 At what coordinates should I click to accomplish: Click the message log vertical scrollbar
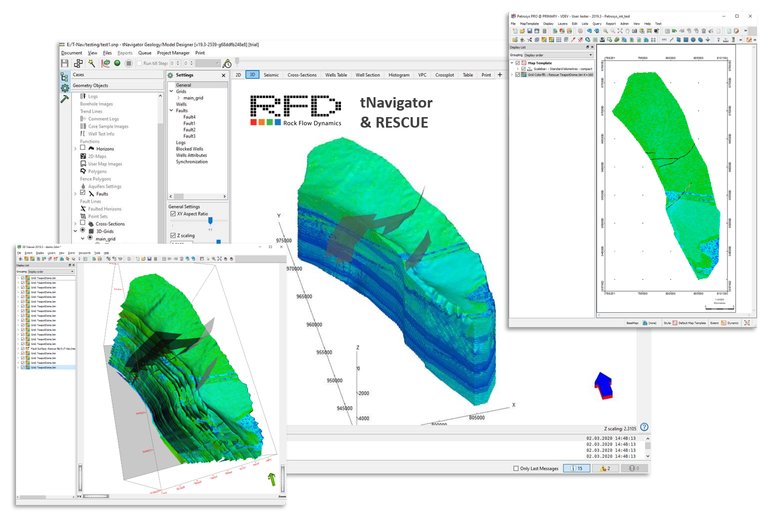pyautogui.click(x=648, y=447)
